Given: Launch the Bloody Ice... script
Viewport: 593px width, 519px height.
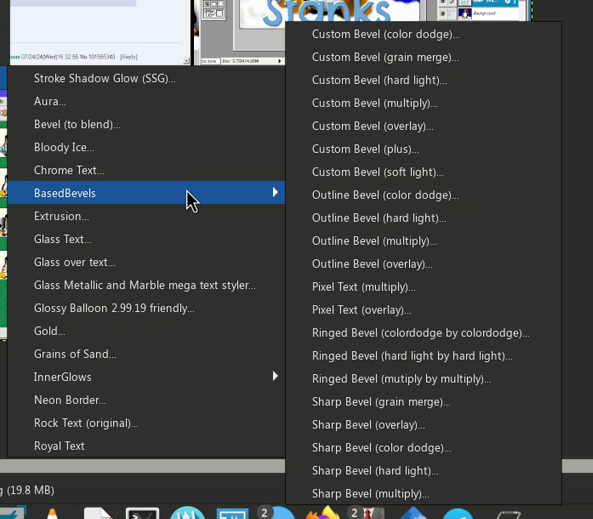Looking at the screenshot, I should (x=146, y=147).
